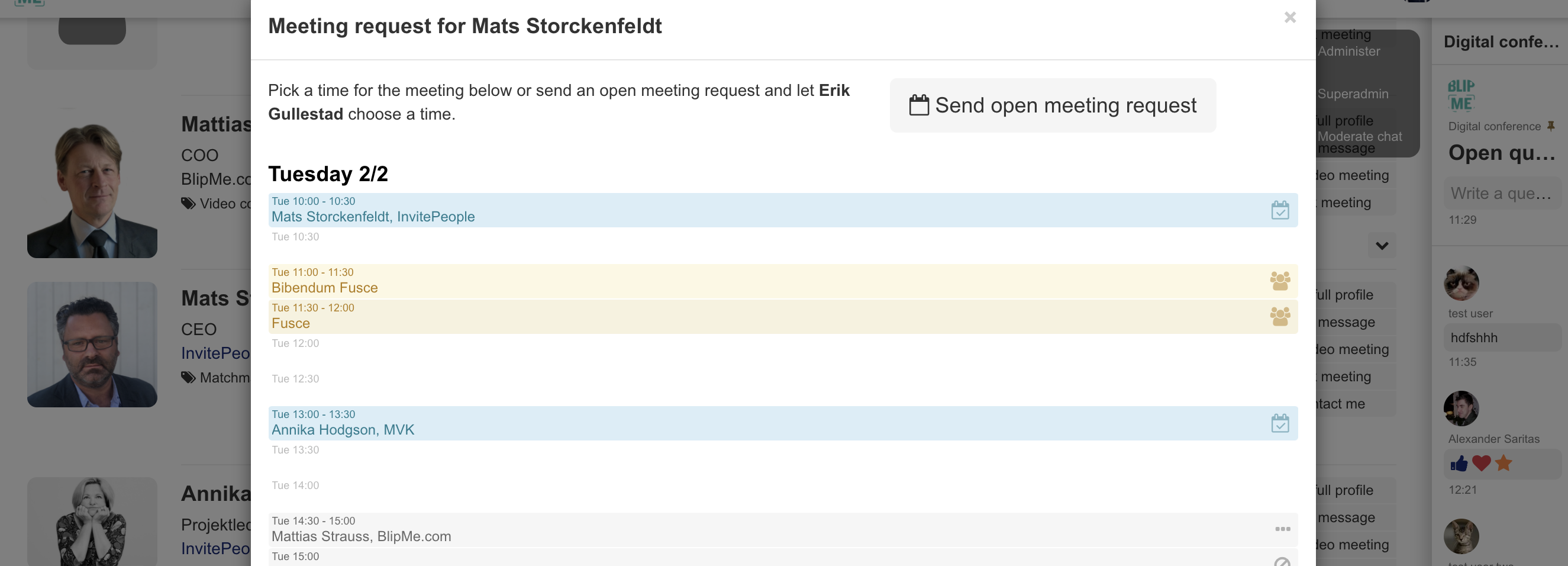Image resolution: width=1568 pixels, height=566 pixels.
Task: Open Mats Storckenfeldt profile photo
Action: pyautogui.click(x=92, y=344)
